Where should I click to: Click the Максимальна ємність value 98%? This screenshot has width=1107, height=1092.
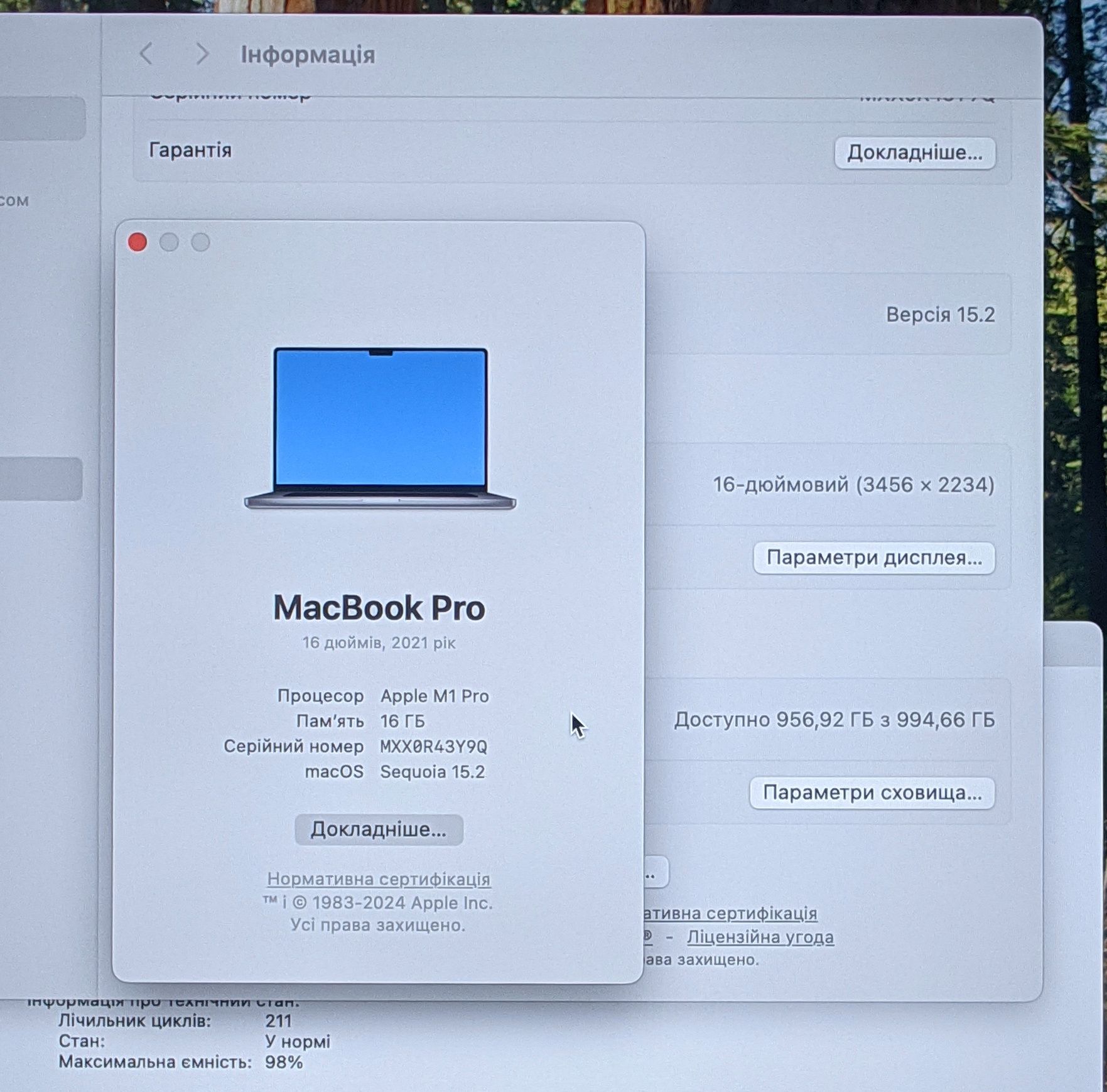(283, 1062)
